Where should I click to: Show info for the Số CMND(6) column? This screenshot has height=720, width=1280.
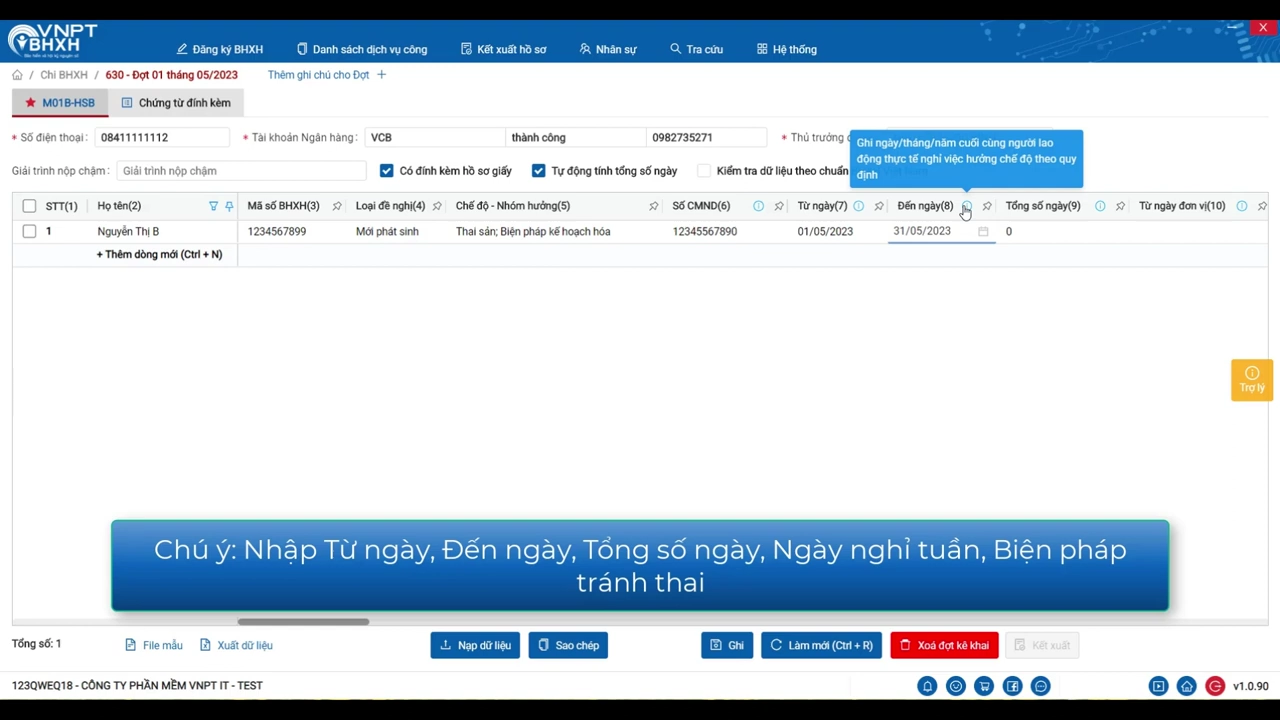(758, 206)
